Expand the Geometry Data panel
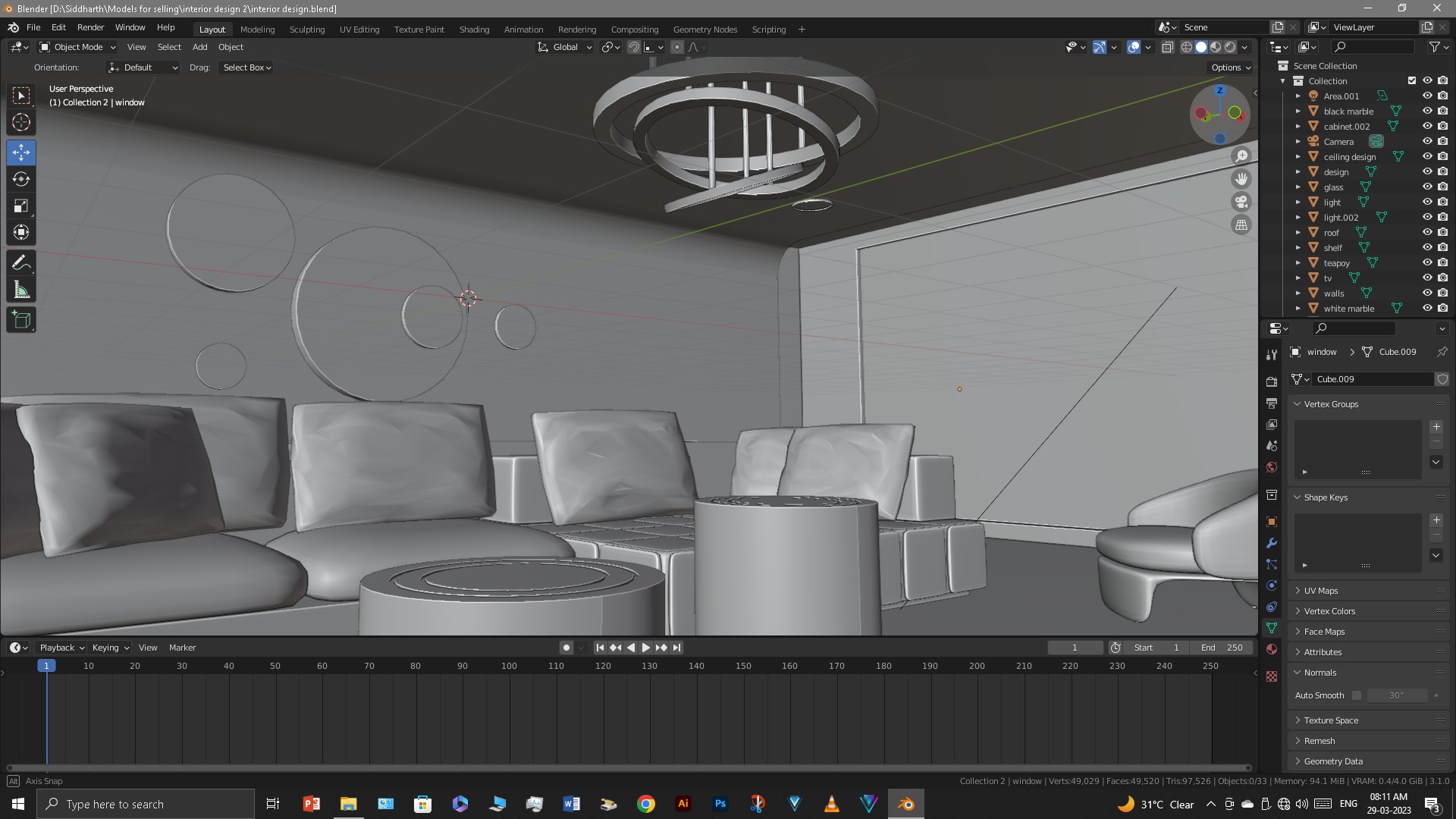 click(x=1368, y=761)
